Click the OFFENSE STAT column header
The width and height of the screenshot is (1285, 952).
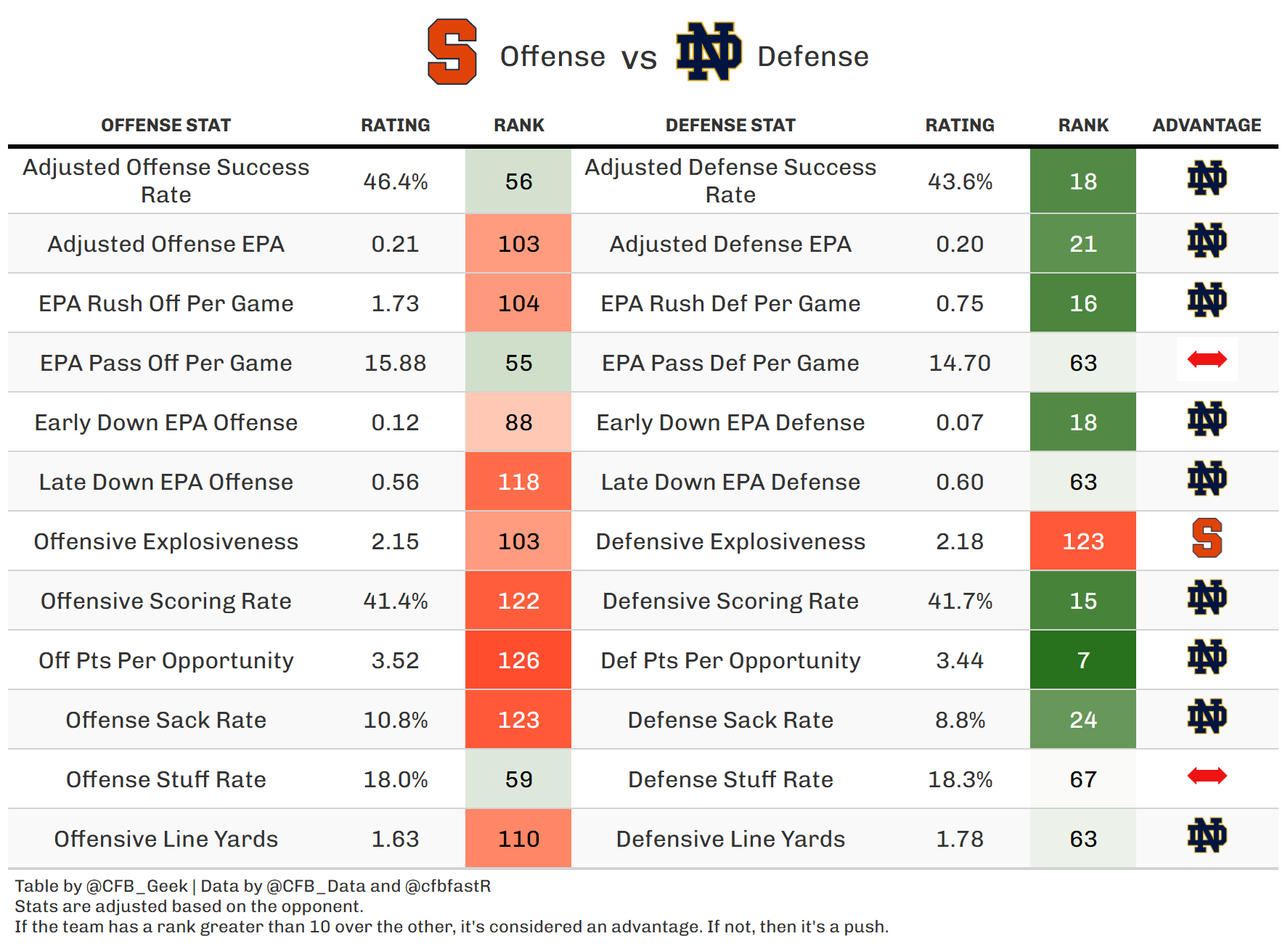166,126
